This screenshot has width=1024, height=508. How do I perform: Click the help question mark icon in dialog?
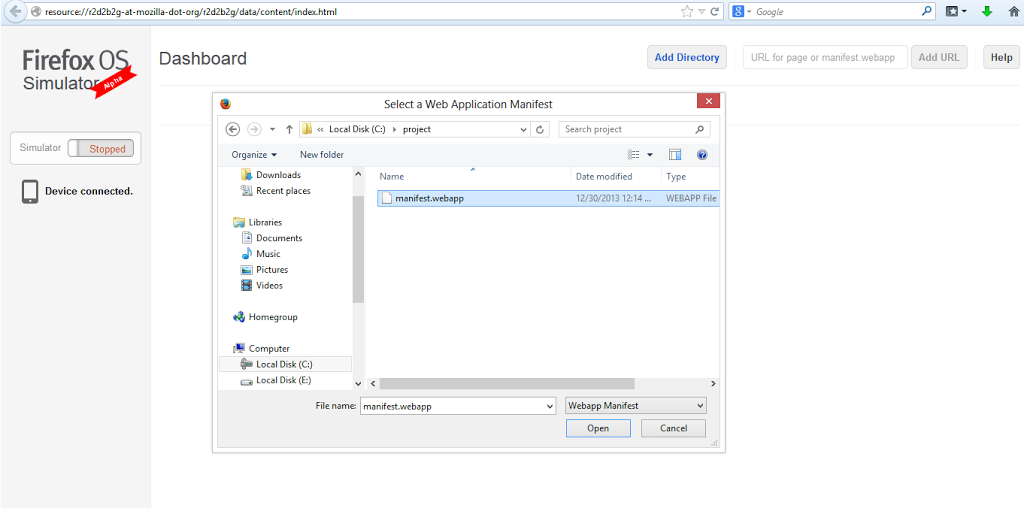pyautogui.click(x=702, y=155)
